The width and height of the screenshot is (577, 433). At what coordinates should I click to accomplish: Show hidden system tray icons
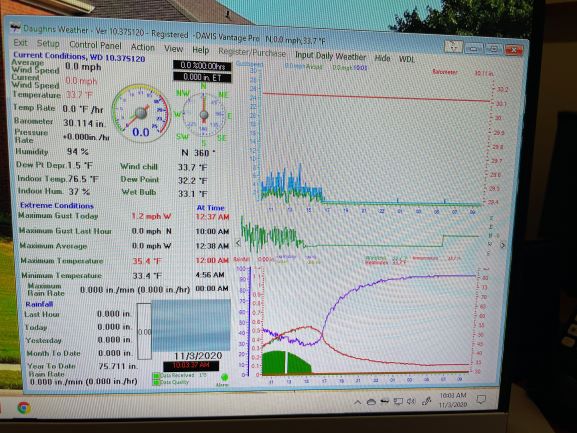(357, 402)
